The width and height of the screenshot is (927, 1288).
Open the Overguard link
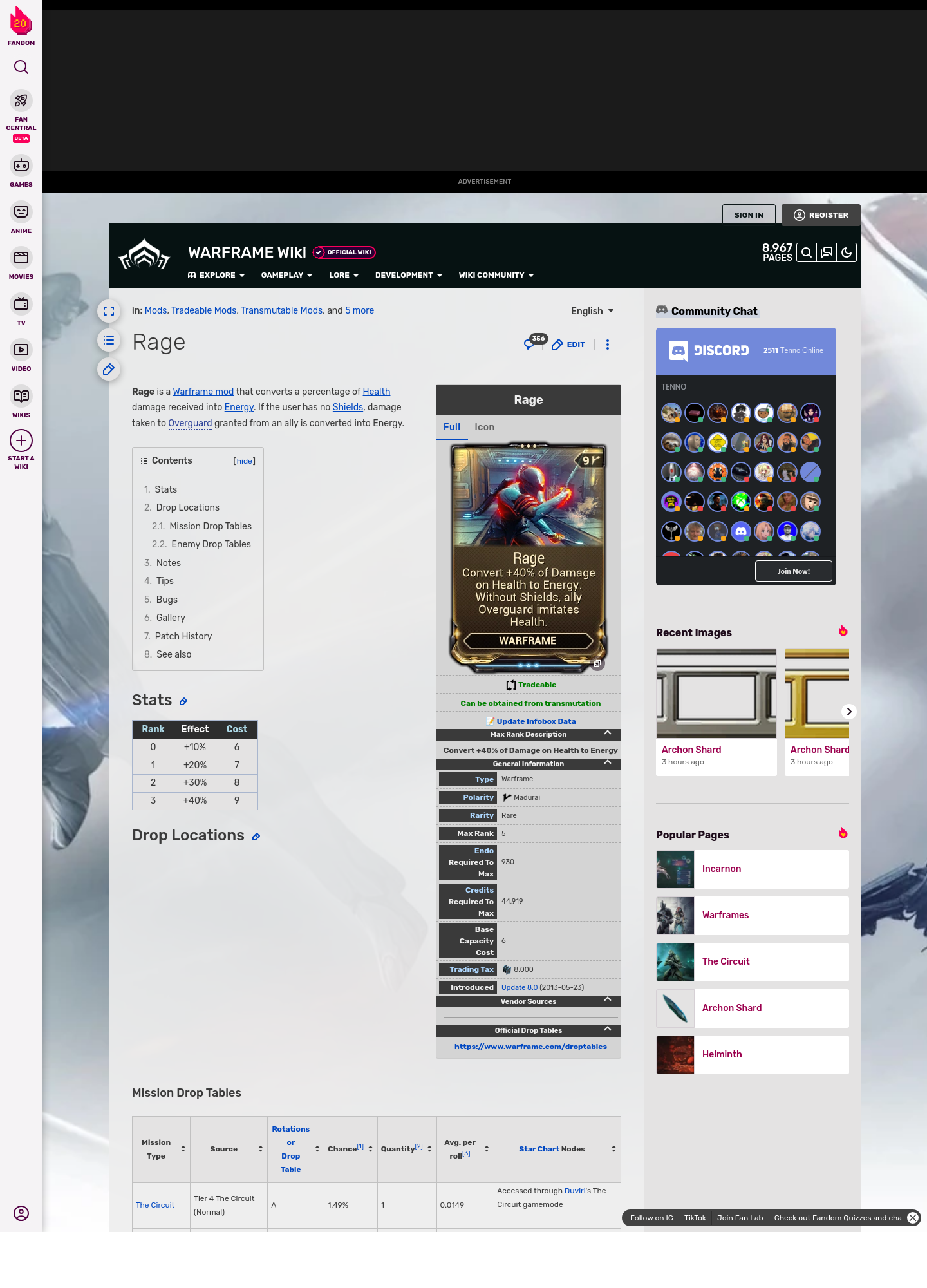pos(190,423)
